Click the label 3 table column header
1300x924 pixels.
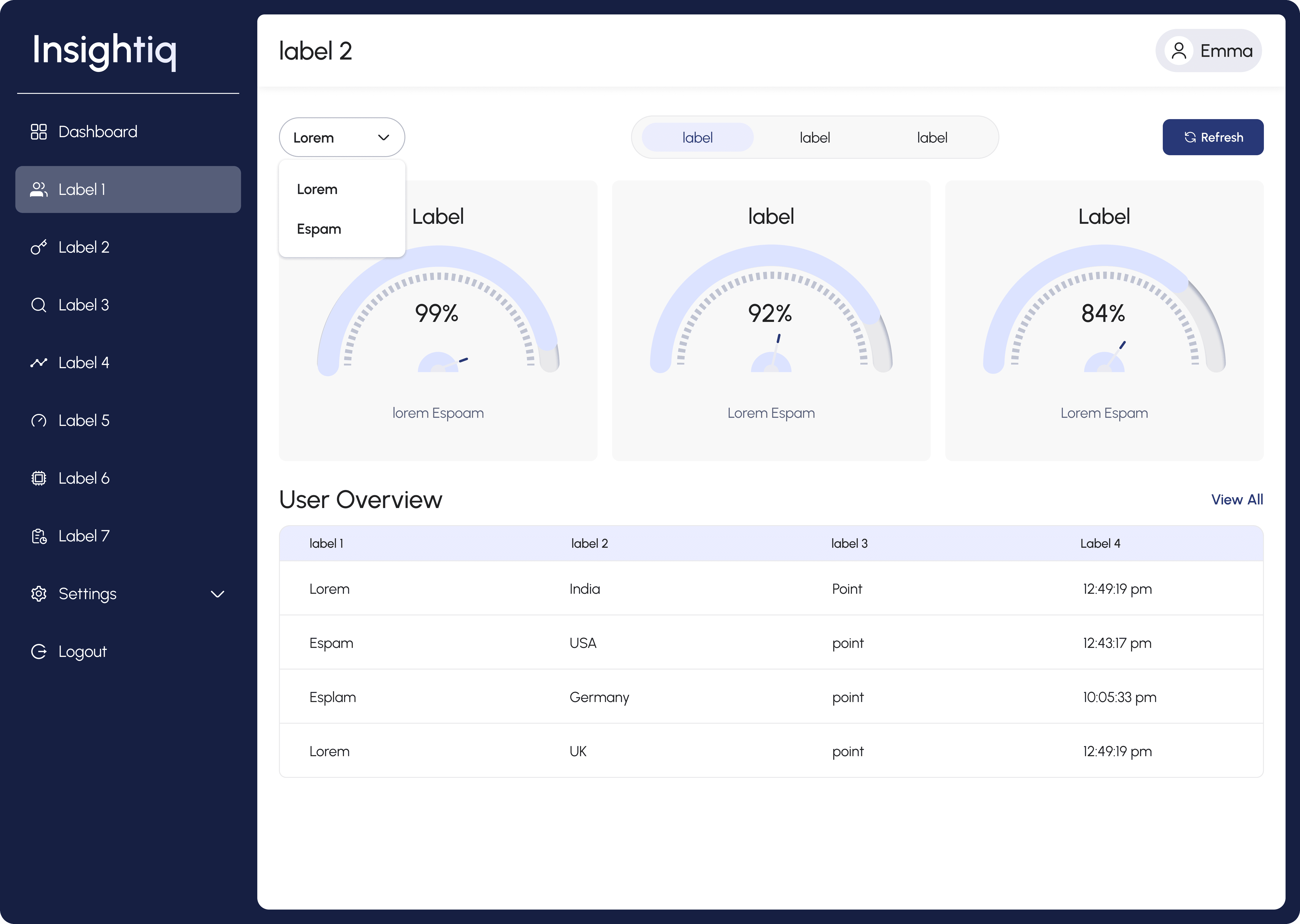pos(849,543)
